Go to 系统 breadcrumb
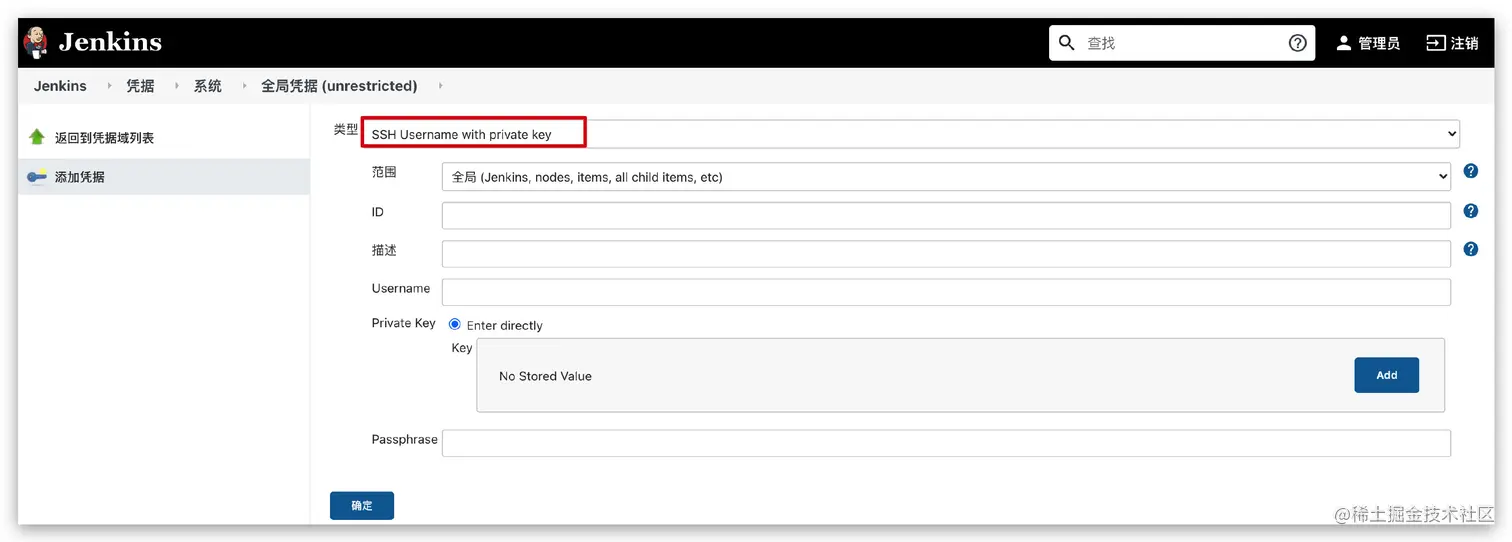Screen dimensions: 1512x542 pos(208,86)
